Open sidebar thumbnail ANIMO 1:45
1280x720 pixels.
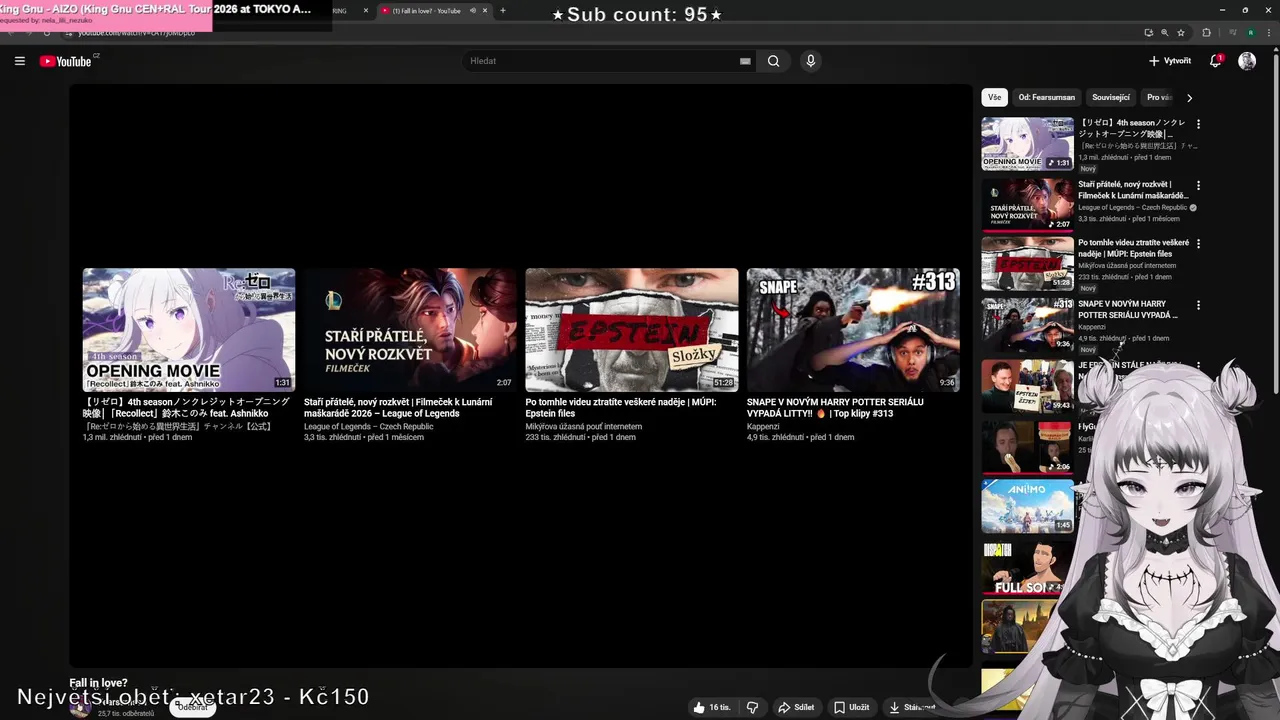click(1027, 506)
